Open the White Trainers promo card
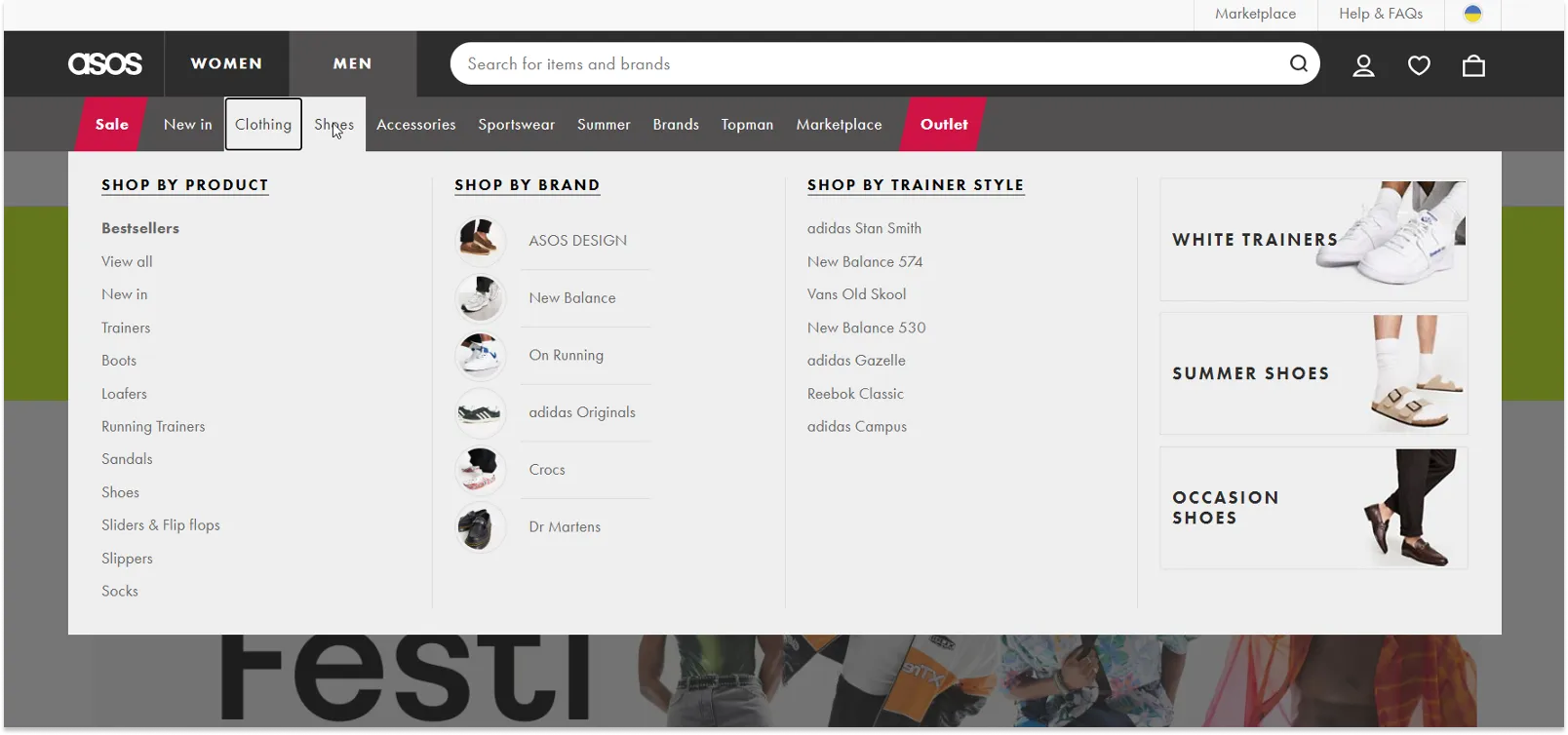 [x=1313, y=240]
